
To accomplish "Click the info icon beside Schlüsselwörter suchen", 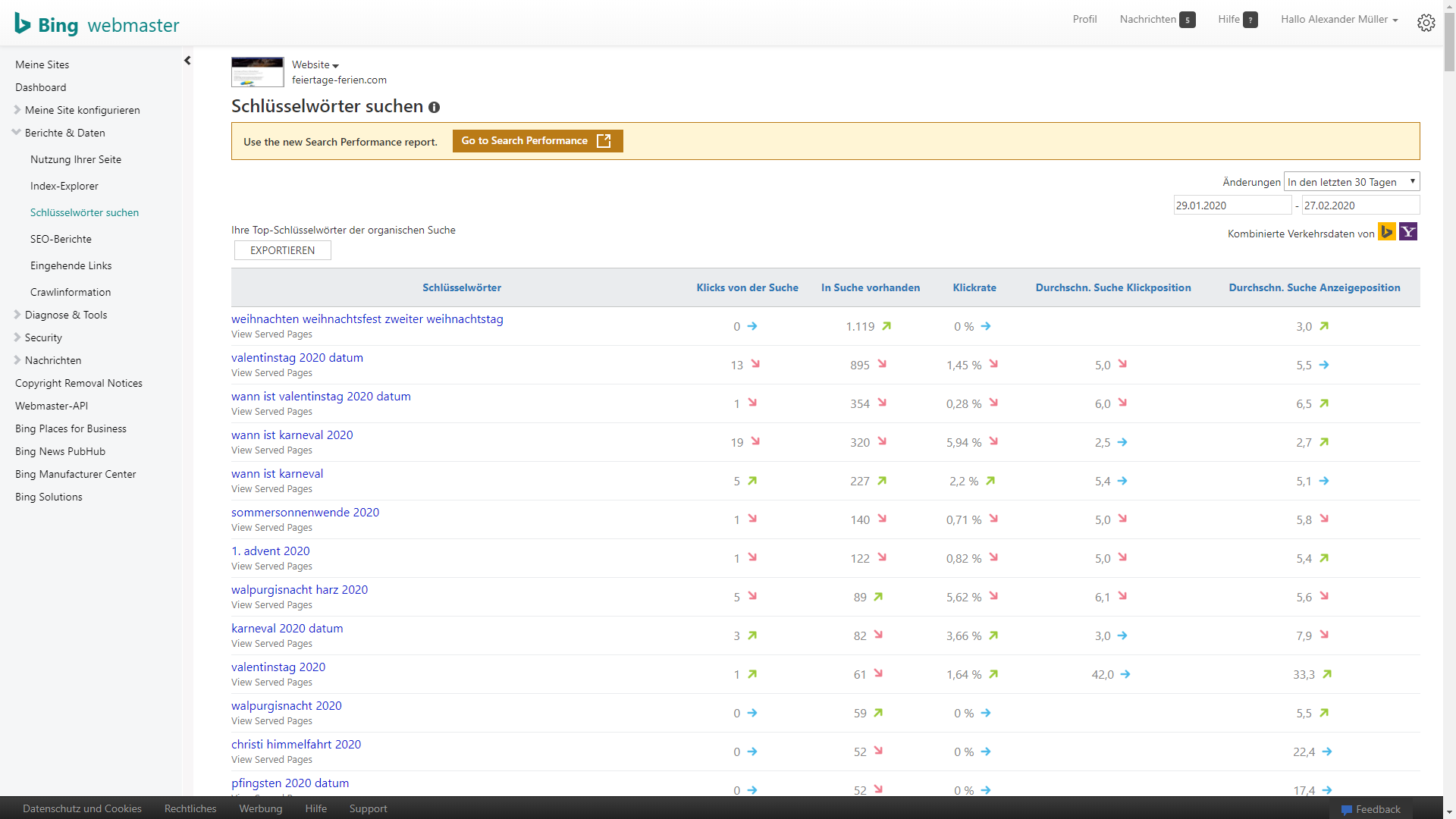I will click(x=434, y=107).
